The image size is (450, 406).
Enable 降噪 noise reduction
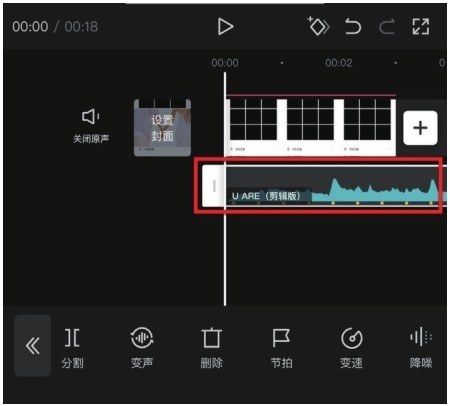(421, 348)
